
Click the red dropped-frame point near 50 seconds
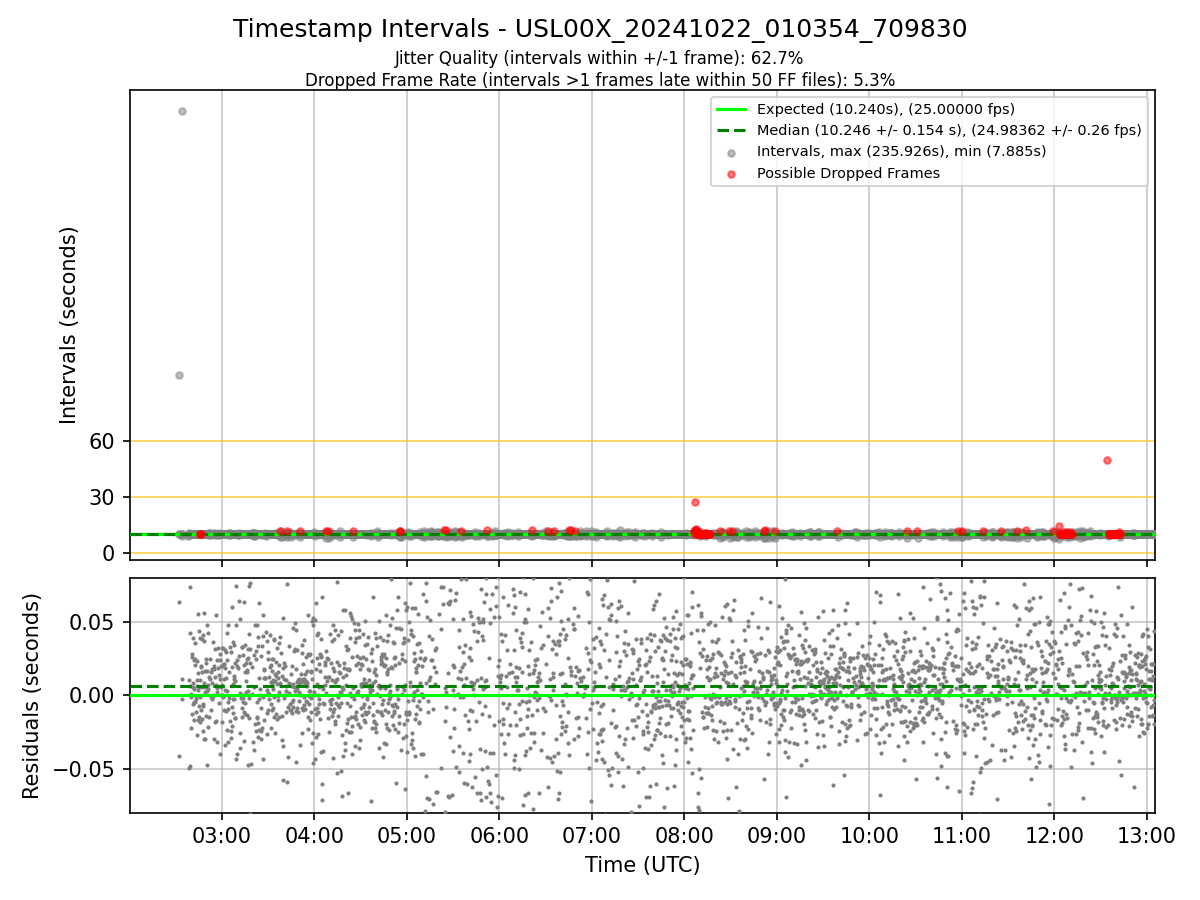(1107, 460)
